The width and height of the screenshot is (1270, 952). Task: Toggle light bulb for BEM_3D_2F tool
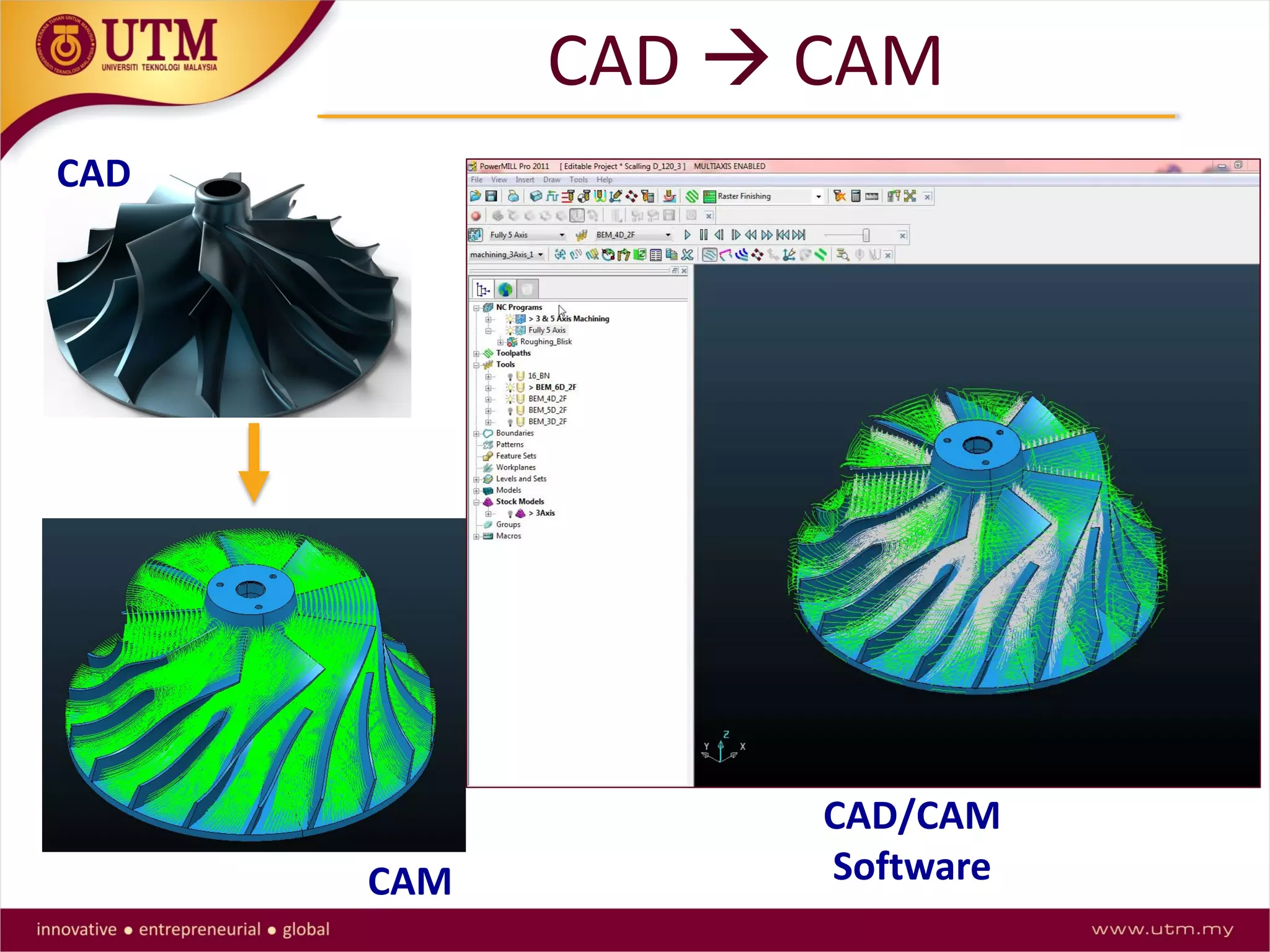510,423
